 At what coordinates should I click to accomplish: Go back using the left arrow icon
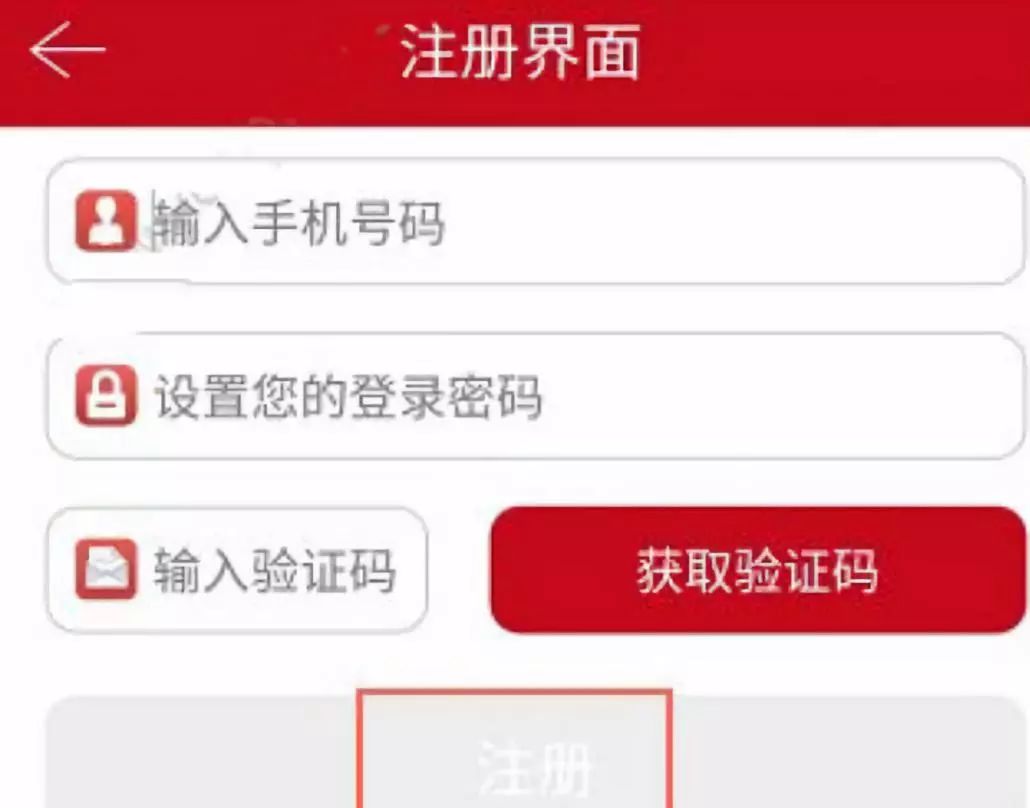67,49
